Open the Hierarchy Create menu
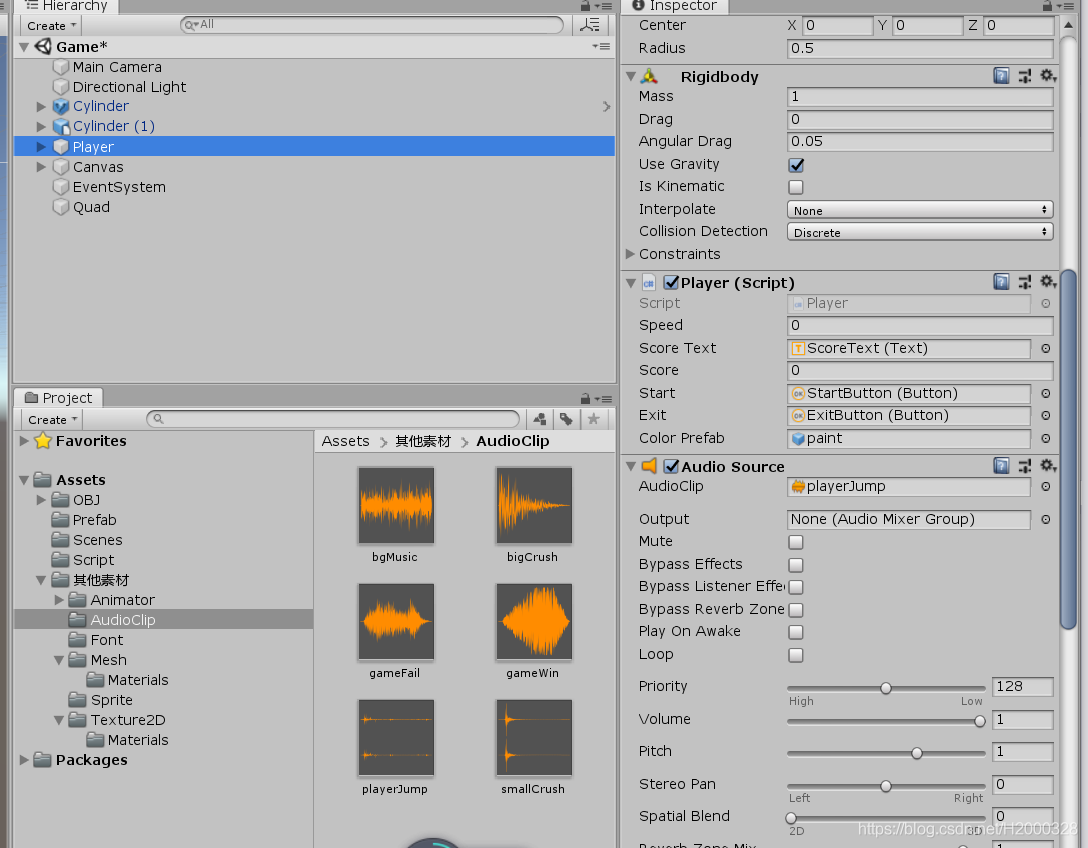 [x=51, y=26]
